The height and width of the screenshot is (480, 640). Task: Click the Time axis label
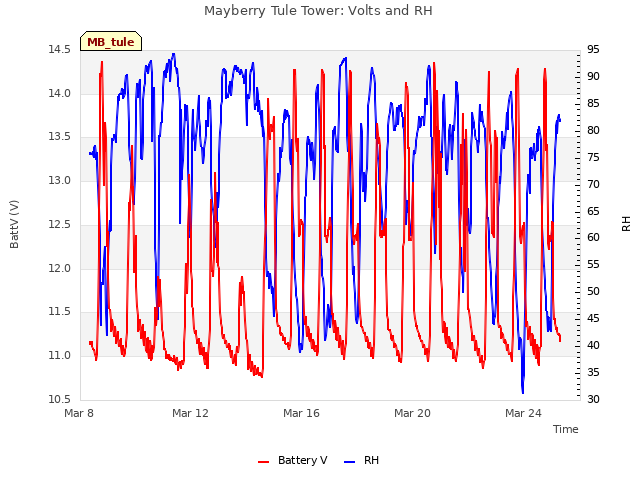tap(565, 429)
